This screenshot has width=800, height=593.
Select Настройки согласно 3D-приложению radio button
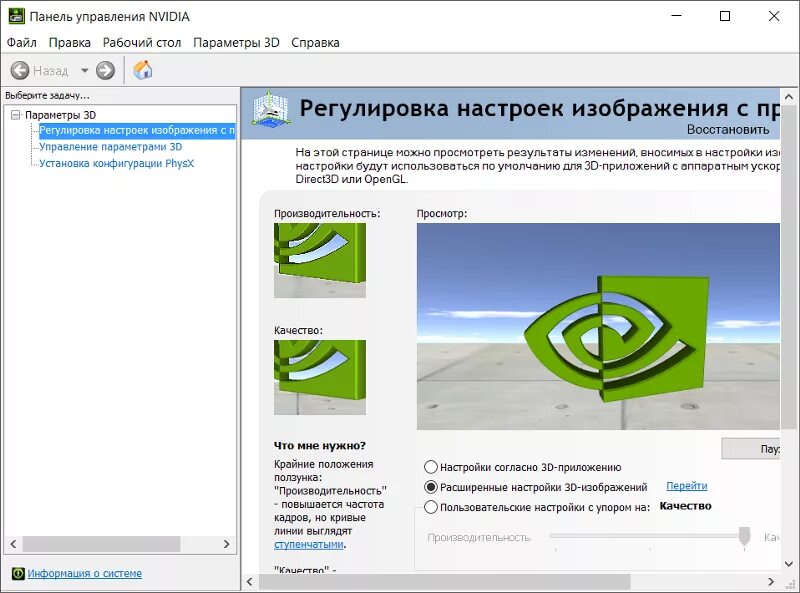click(431, 467)
